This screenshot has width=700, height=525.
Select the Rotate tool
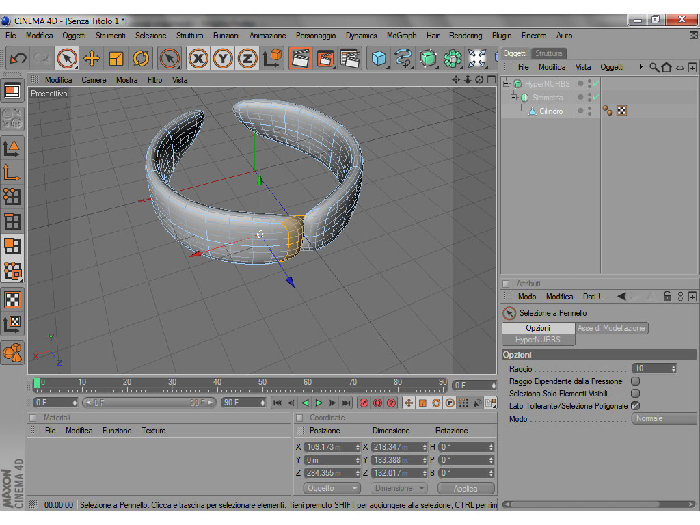click(141, 58)
